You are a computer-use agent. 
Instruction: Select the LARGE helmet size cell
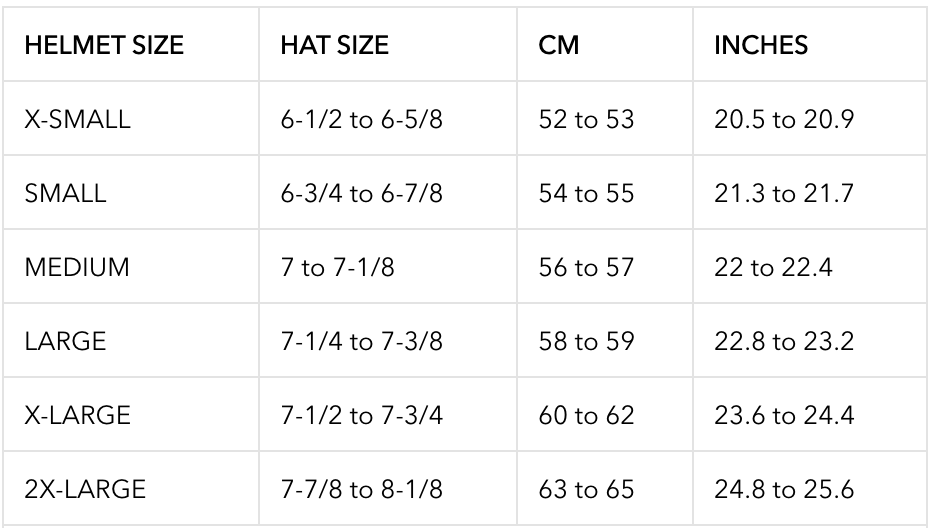coord(131,340)
